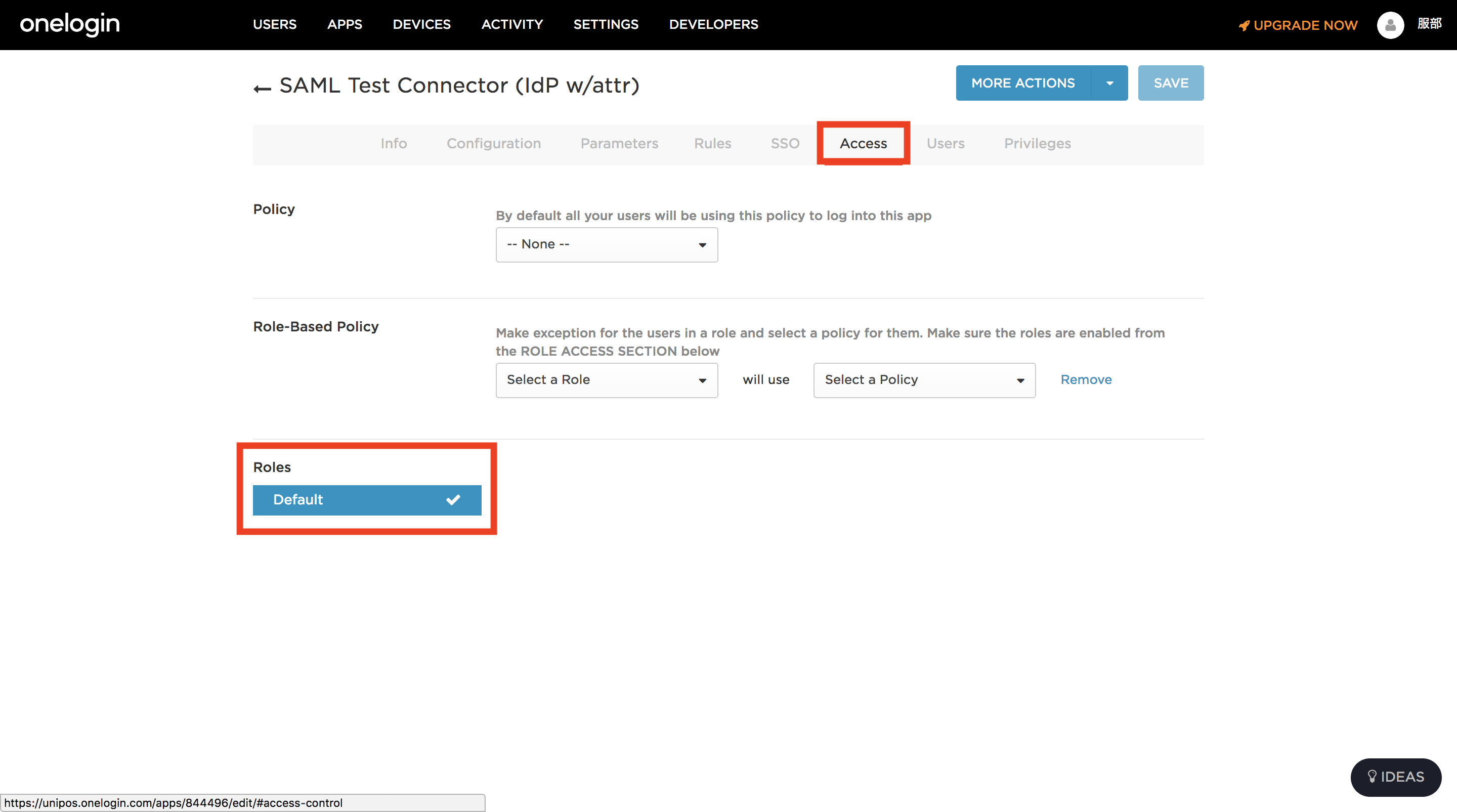Click the SAML Test Connector page title

point(459,86)
